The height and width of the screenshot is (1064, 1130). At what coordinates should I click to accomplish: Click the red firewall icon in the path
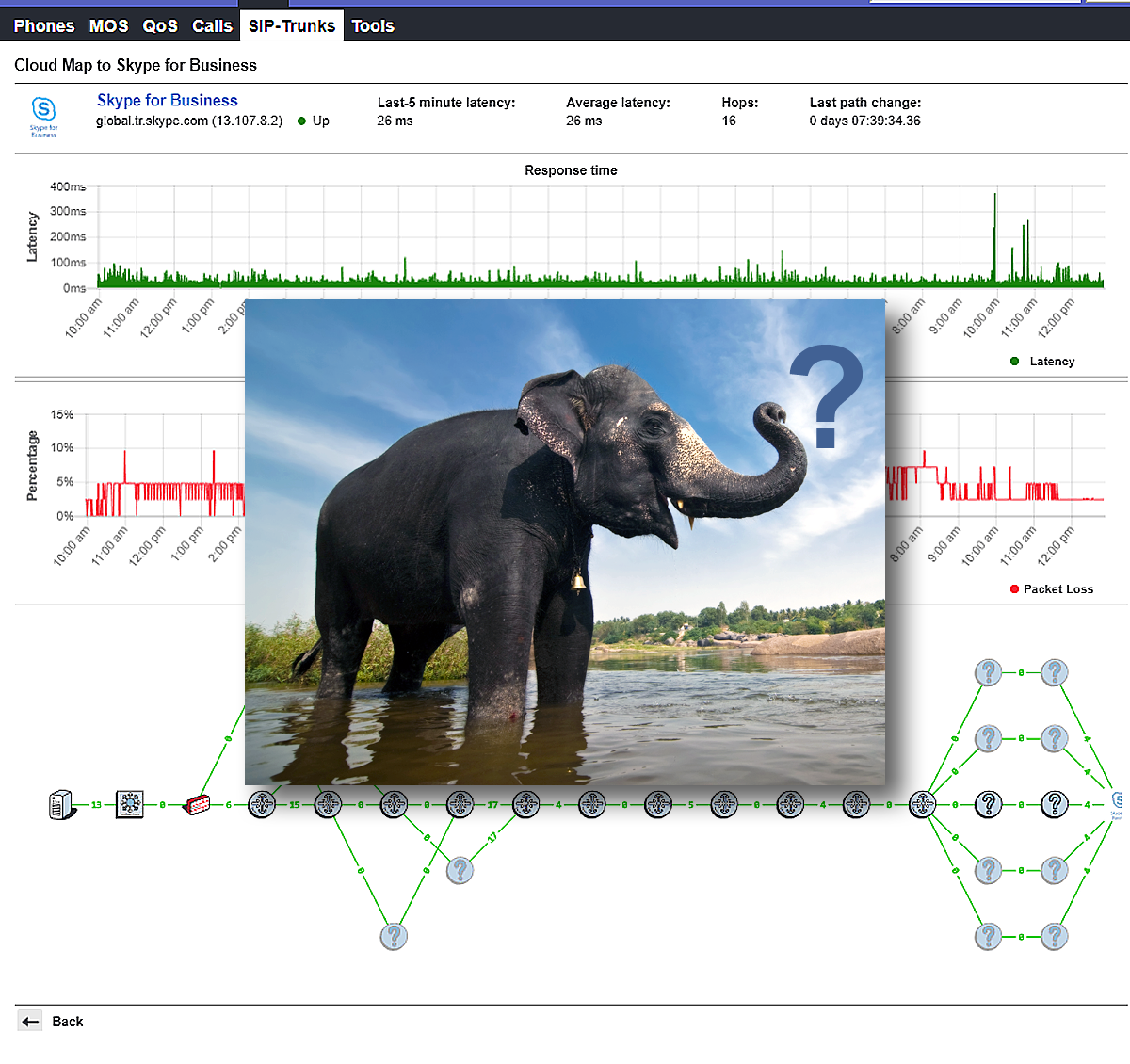[x=197, y=805]
